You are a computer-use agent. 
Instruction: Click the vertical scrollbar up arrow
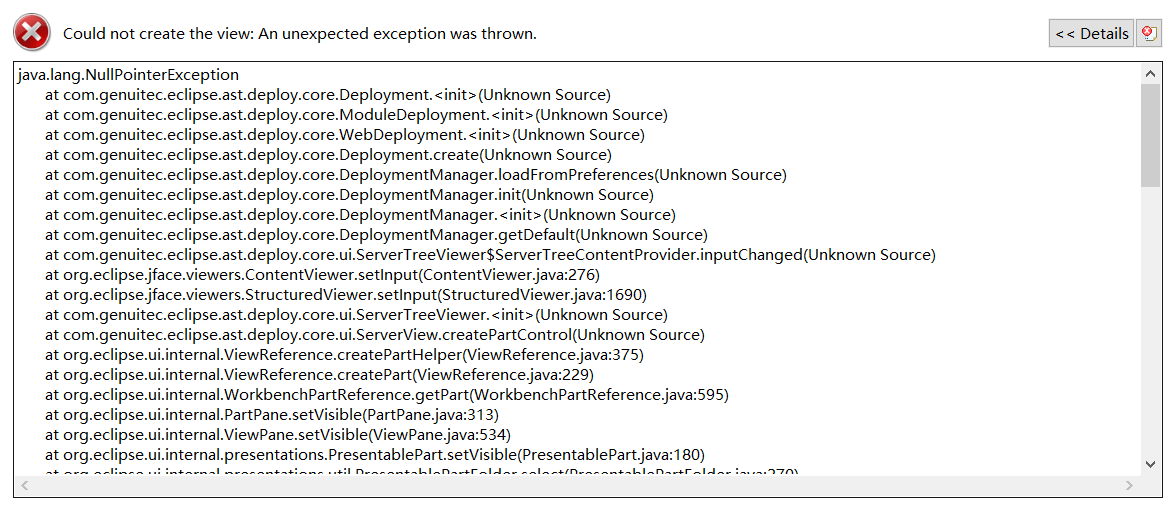pyautogui.click(x=1150, y=73)
